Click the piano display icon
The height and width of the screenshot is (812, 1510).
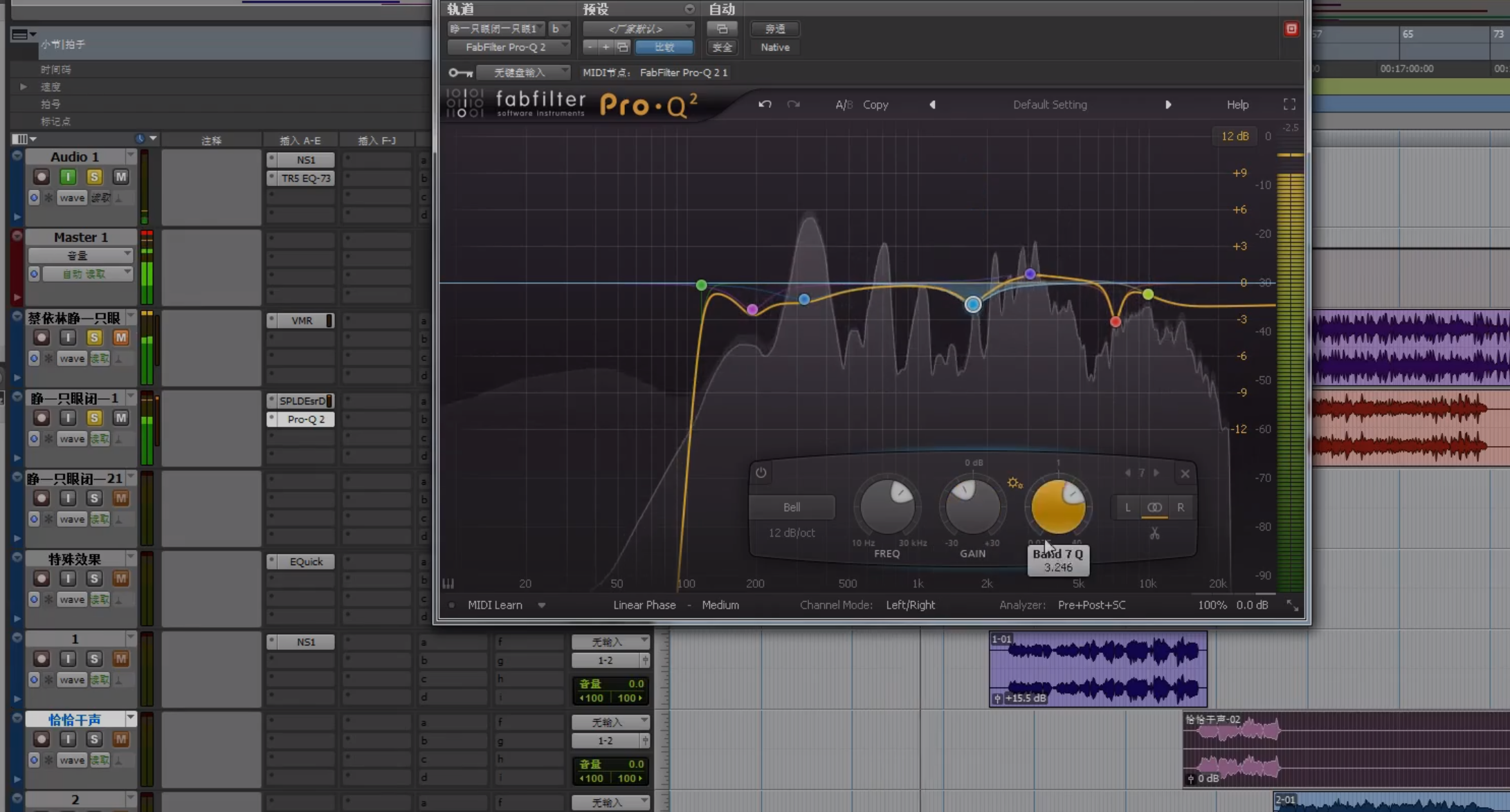(448, 583)
